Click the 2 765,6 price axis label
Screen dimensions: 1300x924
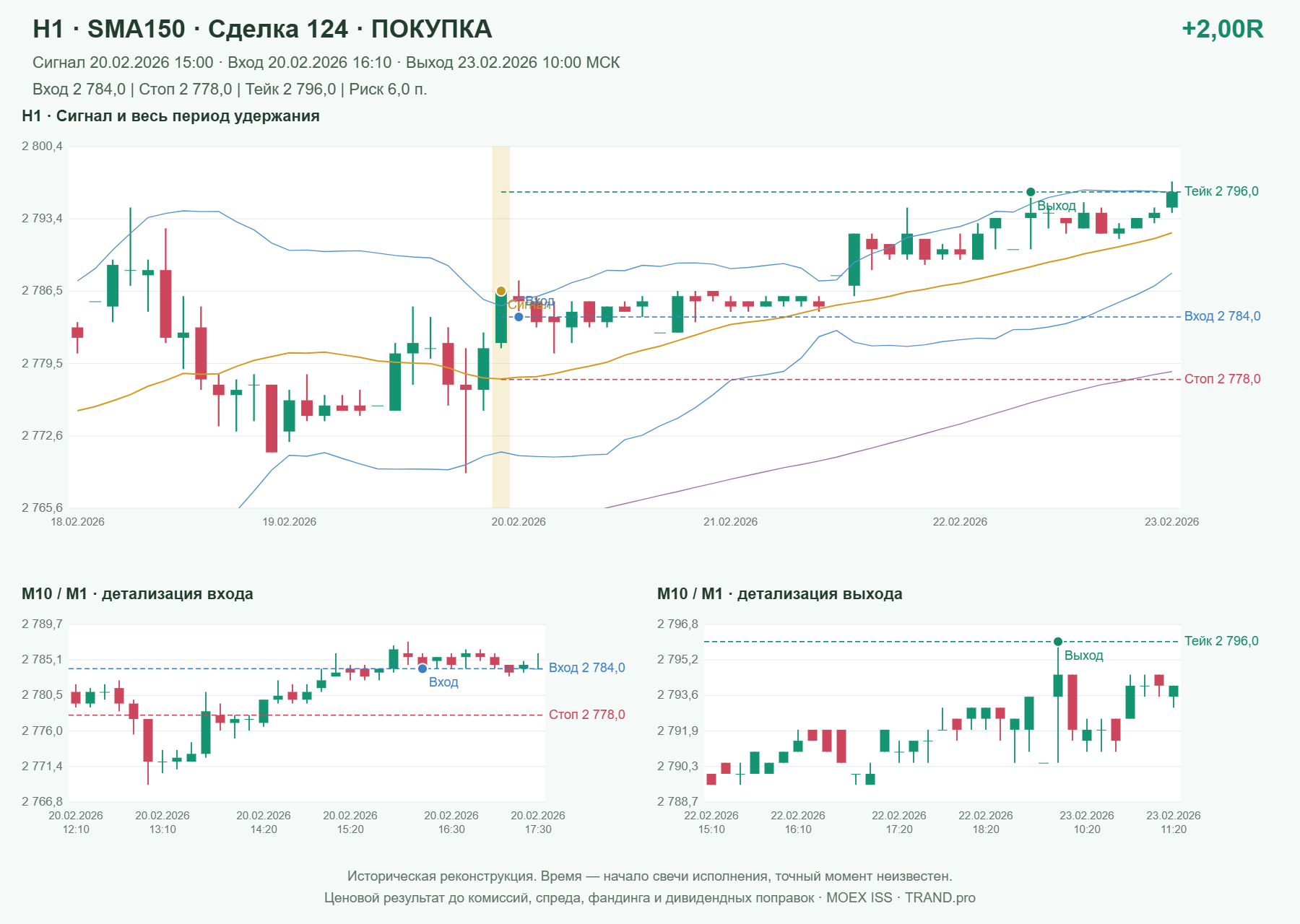click(x=42, y=507)
